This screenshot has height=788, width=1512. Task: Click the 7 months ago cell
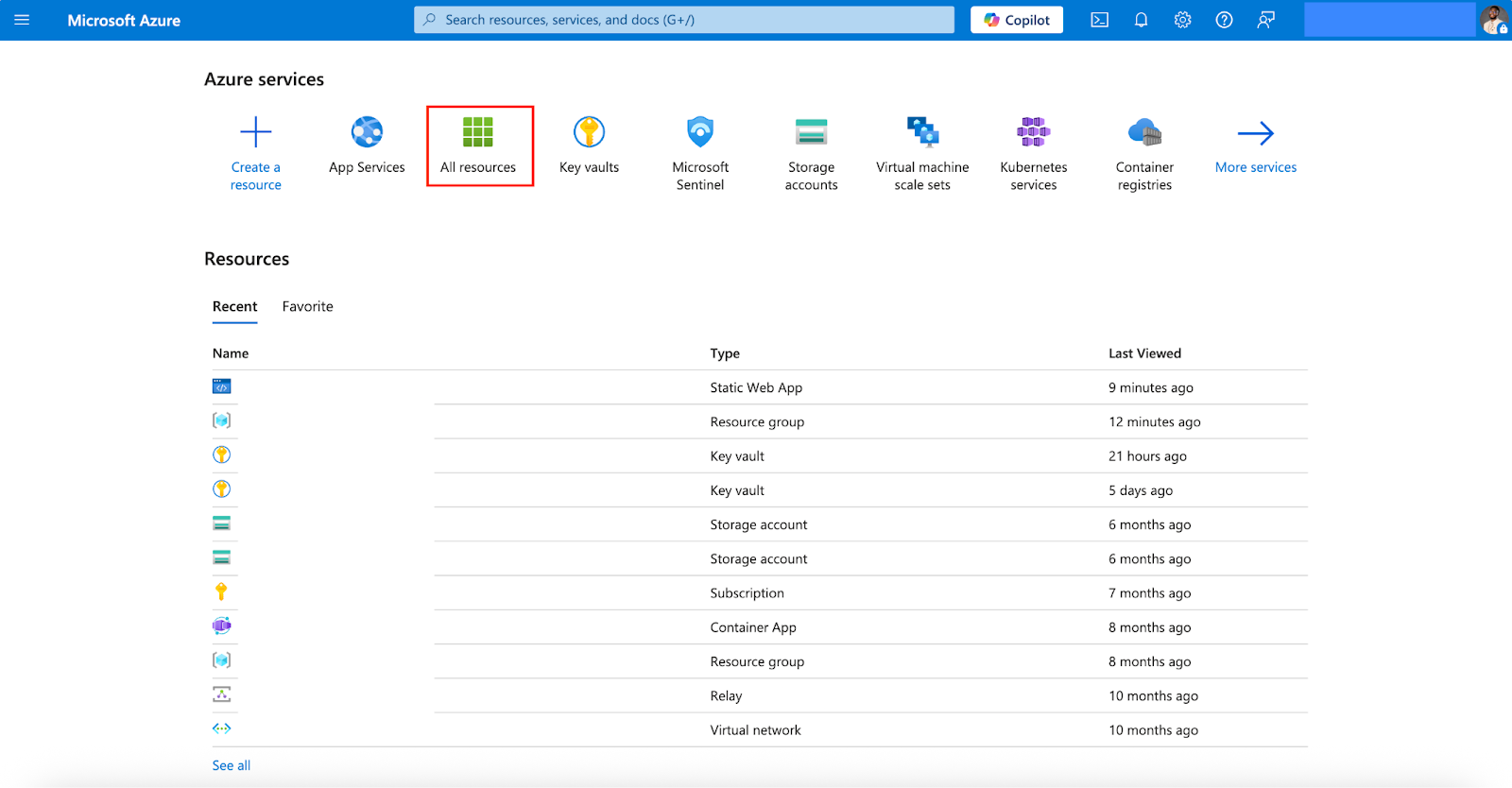1150,593
